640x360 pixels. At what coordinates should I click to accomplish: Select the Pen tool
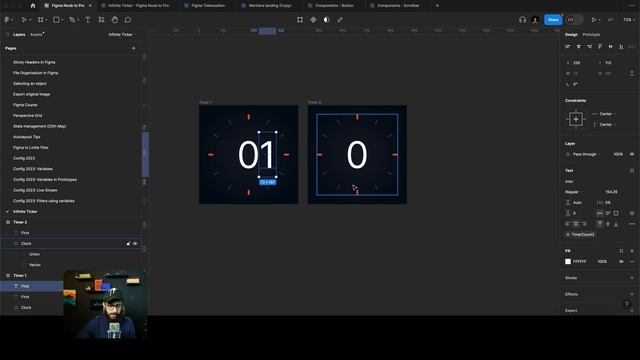click(x=72, y=20)
